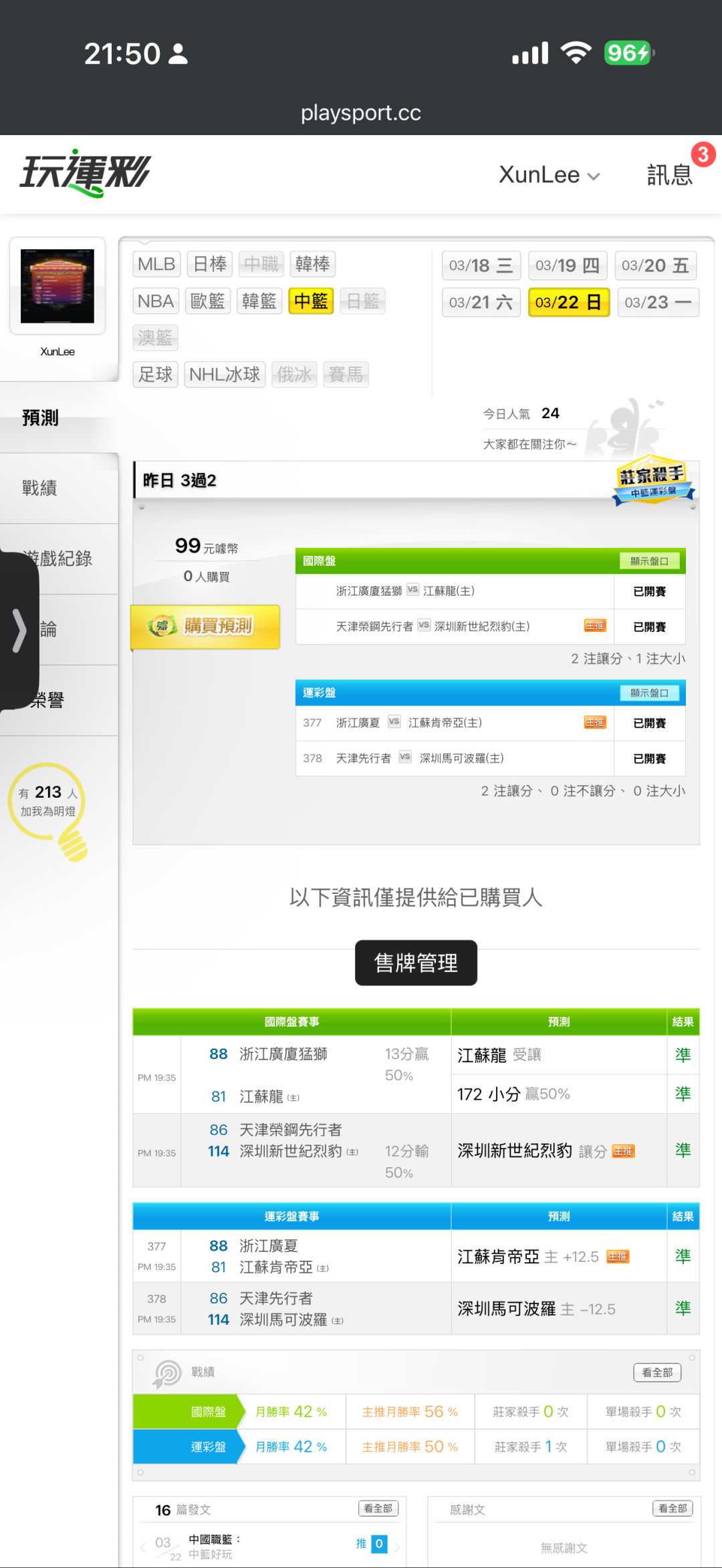Tap the 21:50 status bar clock
The height and width of the screenshot is (1568, 722).
122,53
